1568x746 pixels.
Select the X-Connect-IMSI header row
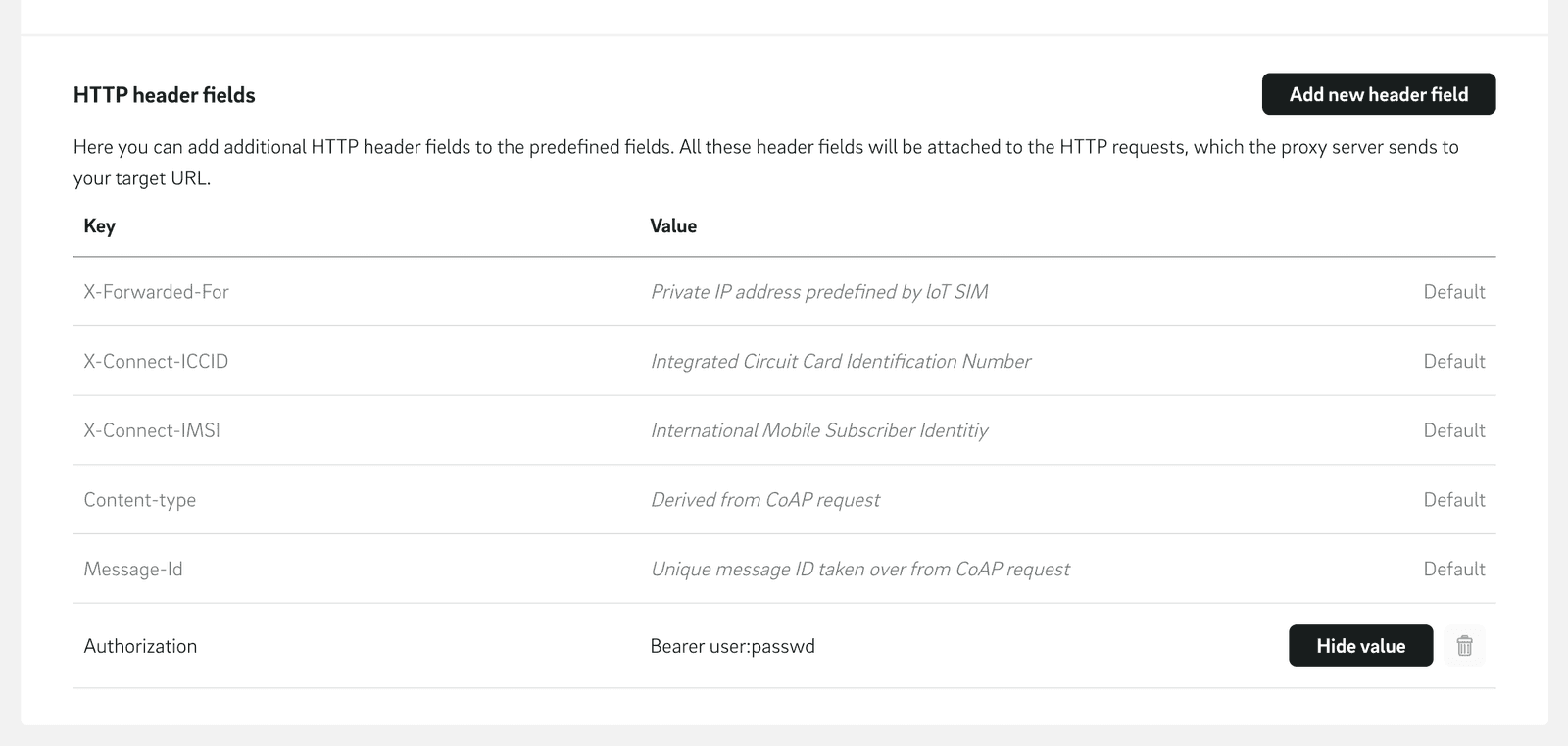[x=152, y=430]
